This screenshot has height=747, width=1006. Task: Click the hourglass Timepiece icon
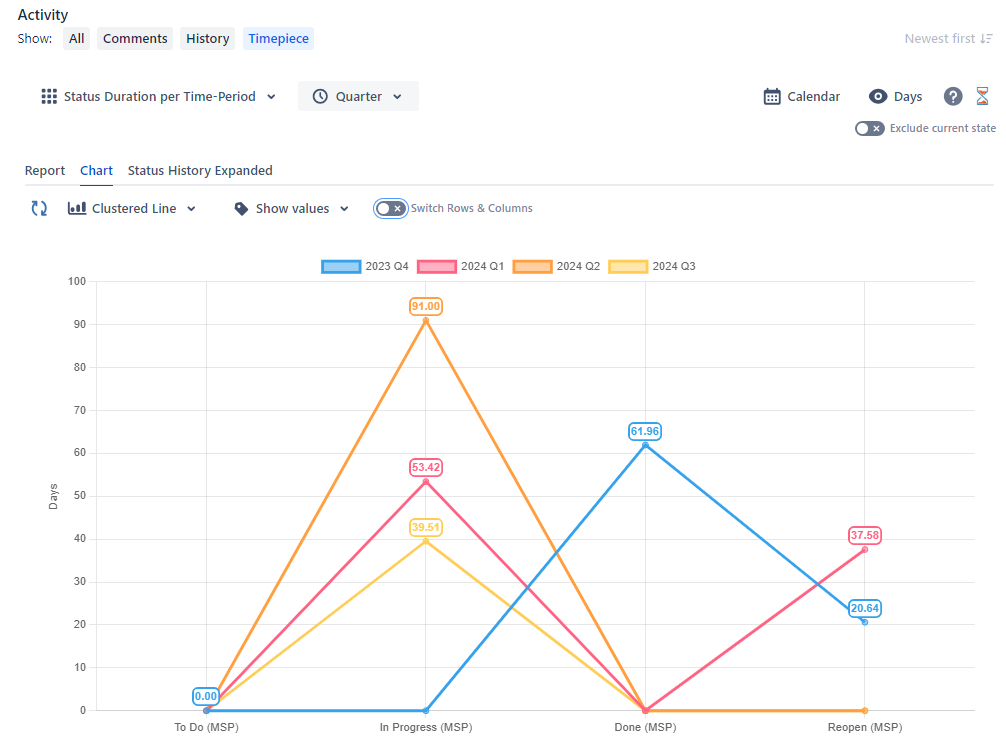[x=982, y=96]
